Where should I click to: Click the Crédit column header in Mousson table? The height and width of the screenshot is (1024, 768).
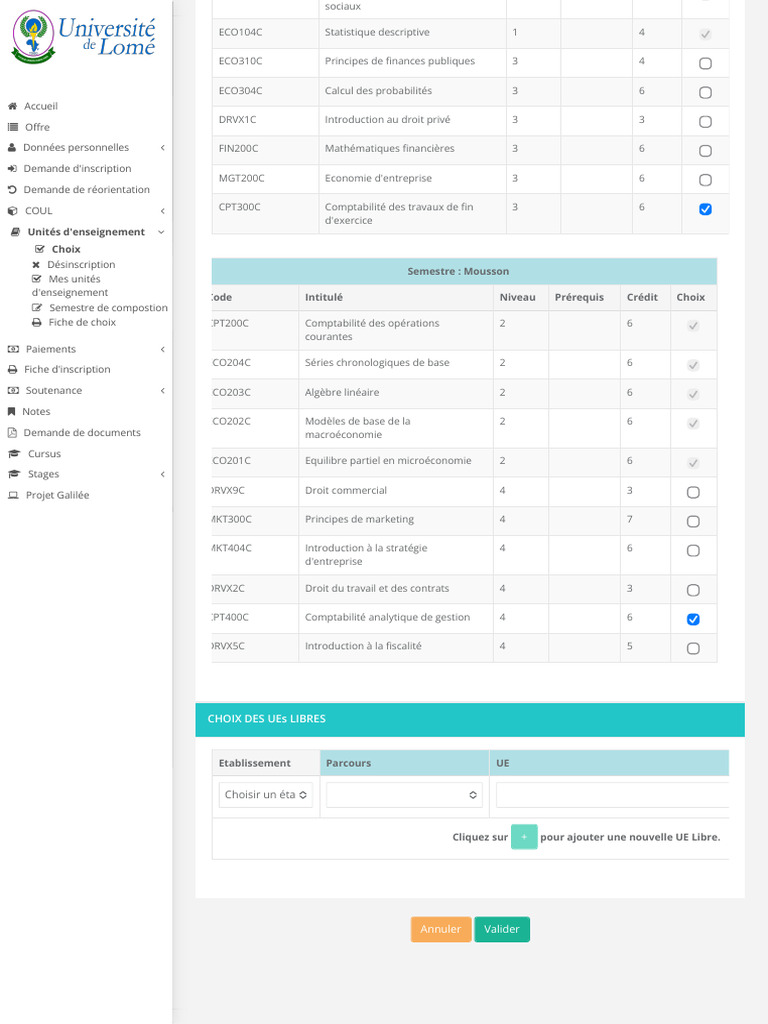click(642, 297)
